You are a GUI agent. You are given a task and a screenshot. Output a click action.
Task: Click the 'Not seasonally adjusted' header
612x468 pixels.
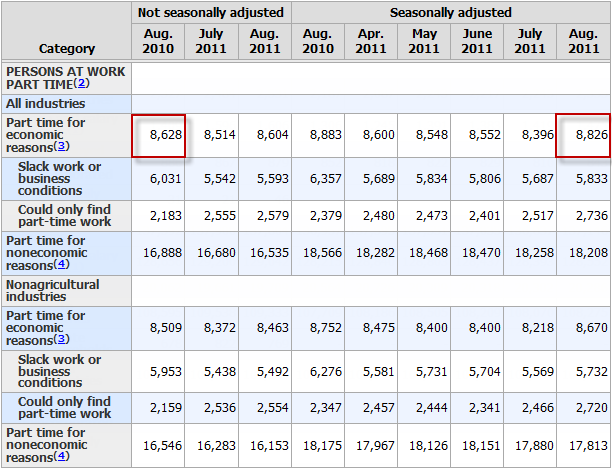tap(211, 12)
